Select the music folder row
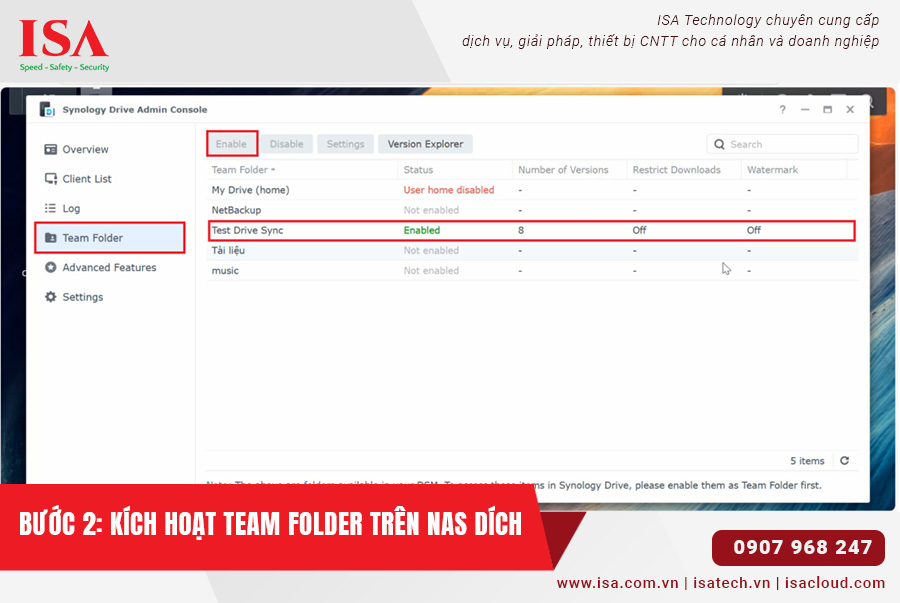The width and height of the screenshot is (900, 603). pos(532,270)
